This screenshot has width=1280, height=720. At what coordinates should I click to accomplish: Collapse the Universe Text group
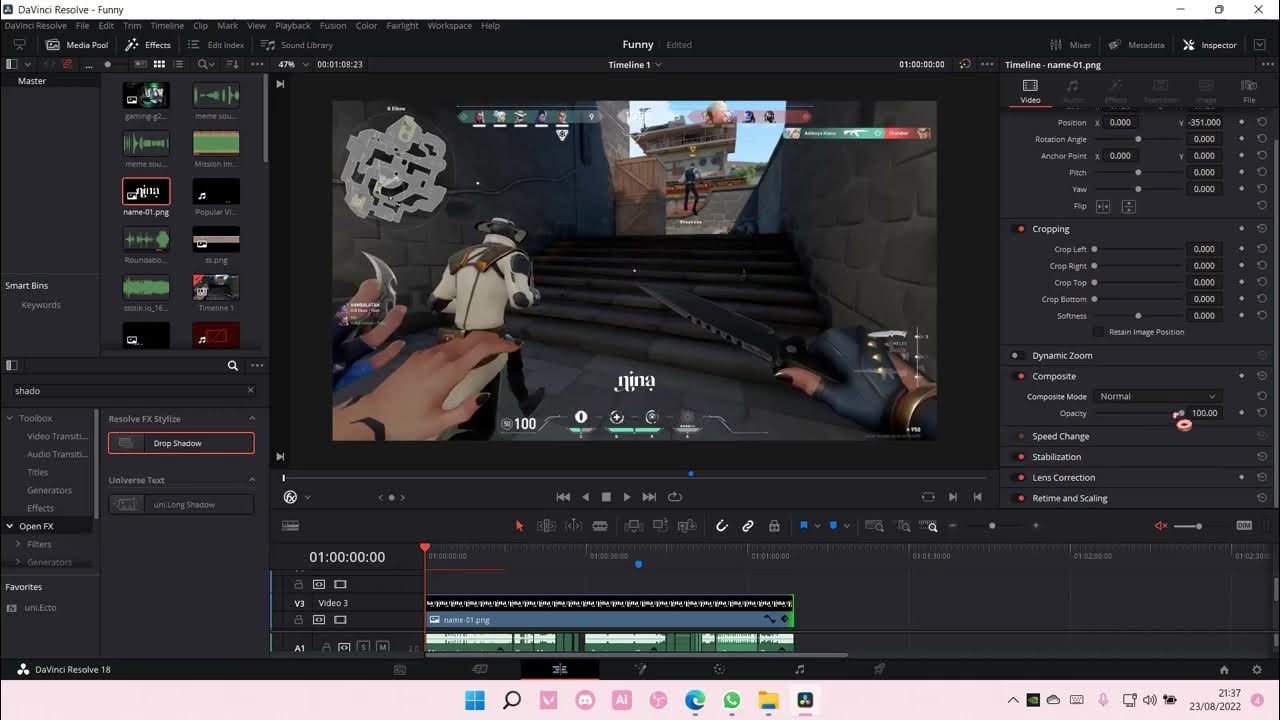pyautogui.click(x=252, y=480)
